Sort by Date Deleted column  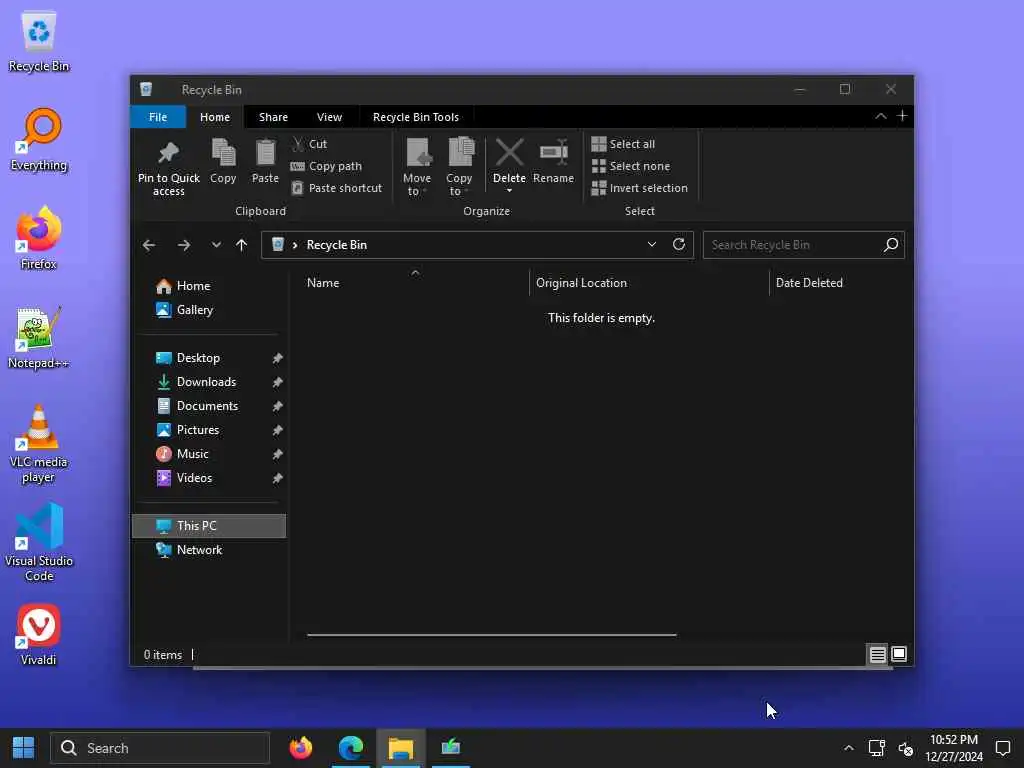pyautogui.click(x=808, y=283)
